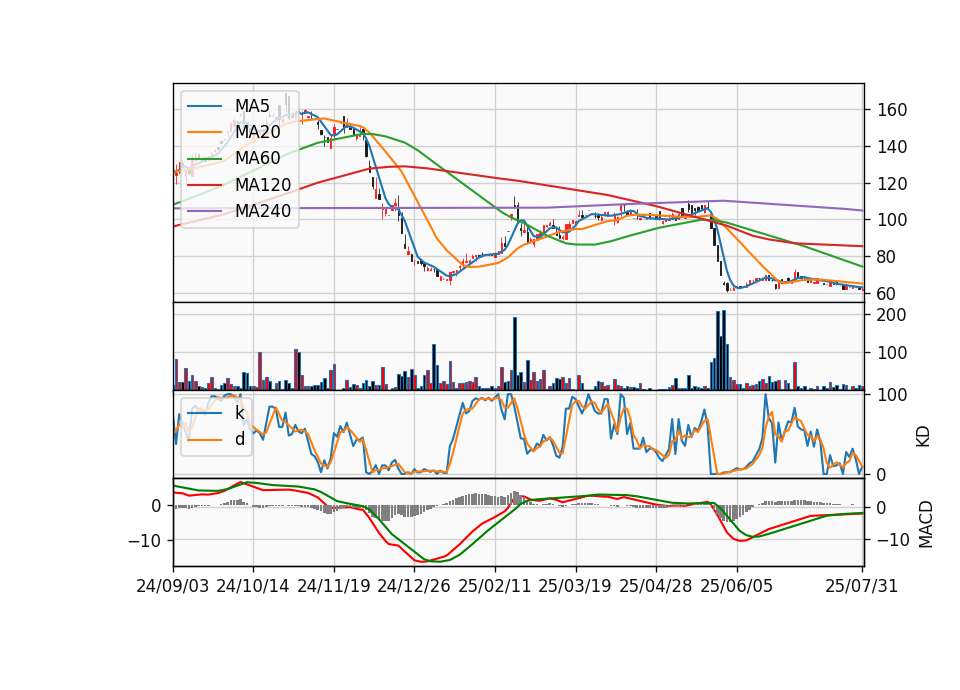
Task: Click the MA240 legend label
Action: (263, 211)
